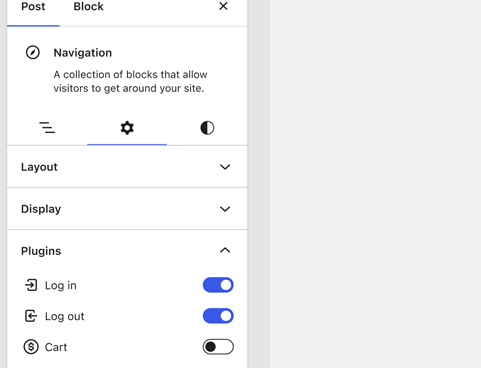Viewport: 481px width, 368px height.
Task: Switch to the Styles half-circle tab
Action: pos(207,128)
